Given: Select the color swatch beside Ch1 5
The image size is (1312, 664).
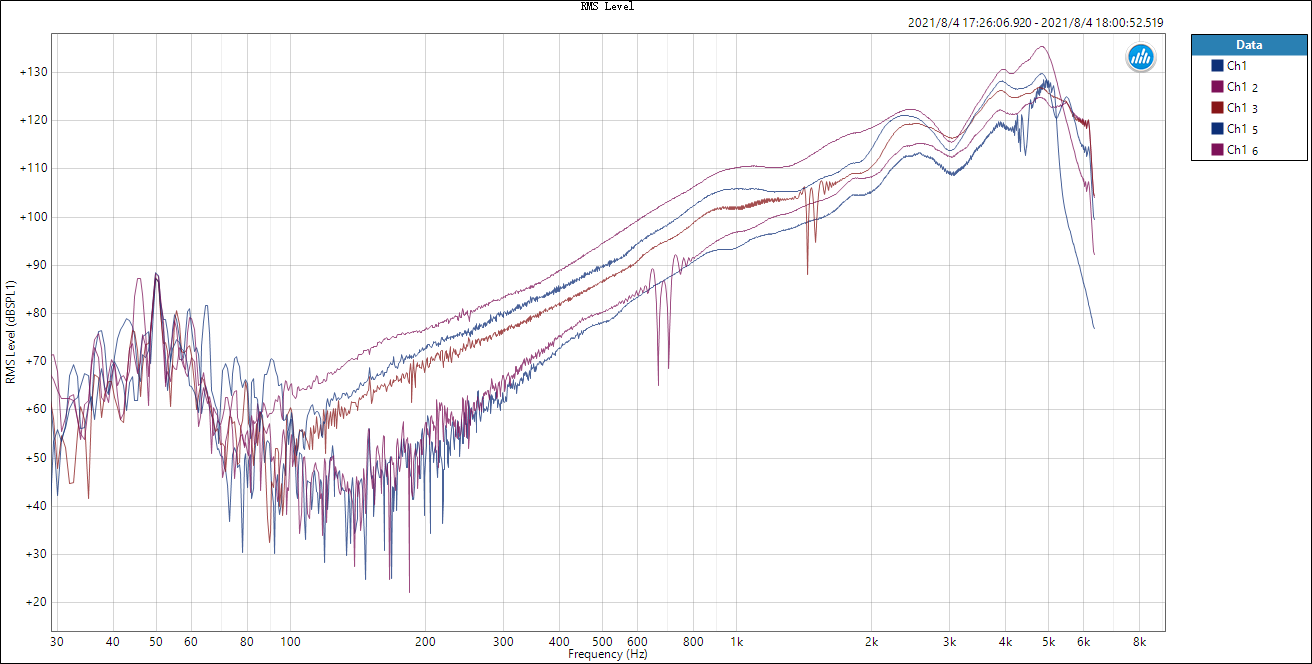Looking at the screenshot, I should coord(1217,129).
